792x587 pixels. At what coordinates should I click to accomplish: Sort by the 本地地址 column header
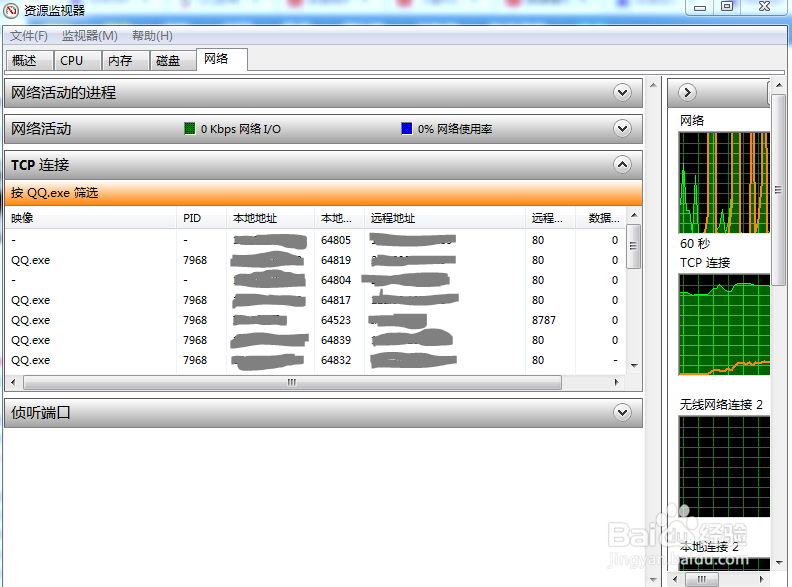click(270, 218)
